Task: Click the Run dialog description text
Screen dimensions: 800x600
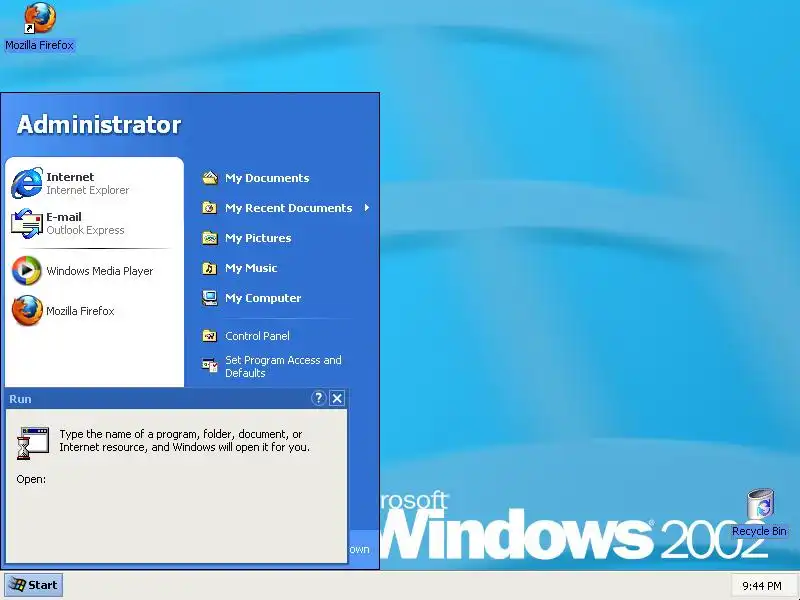Action: (184, 440)
